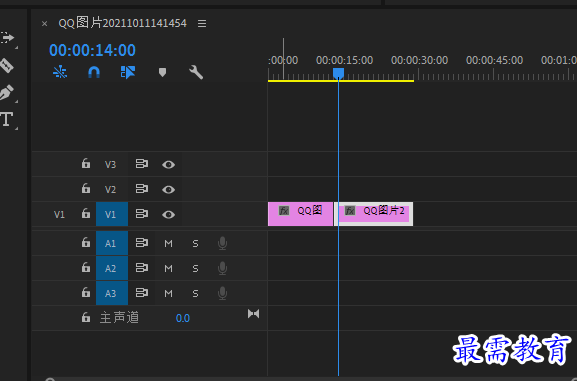Toggle lock on track V2
The image size is (577, 381).
(x=86, y=188)
